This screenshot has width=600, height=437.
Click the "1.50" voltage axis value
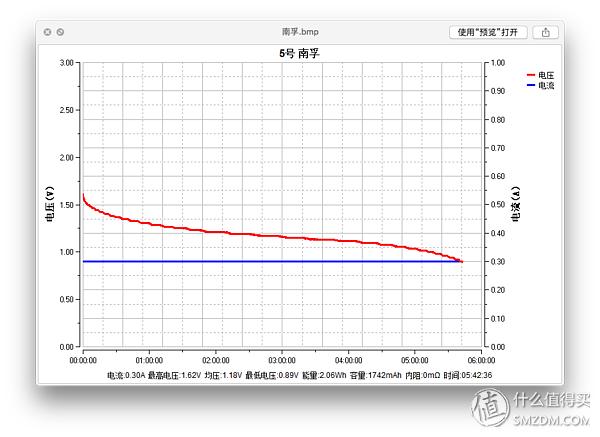[66, 205]
